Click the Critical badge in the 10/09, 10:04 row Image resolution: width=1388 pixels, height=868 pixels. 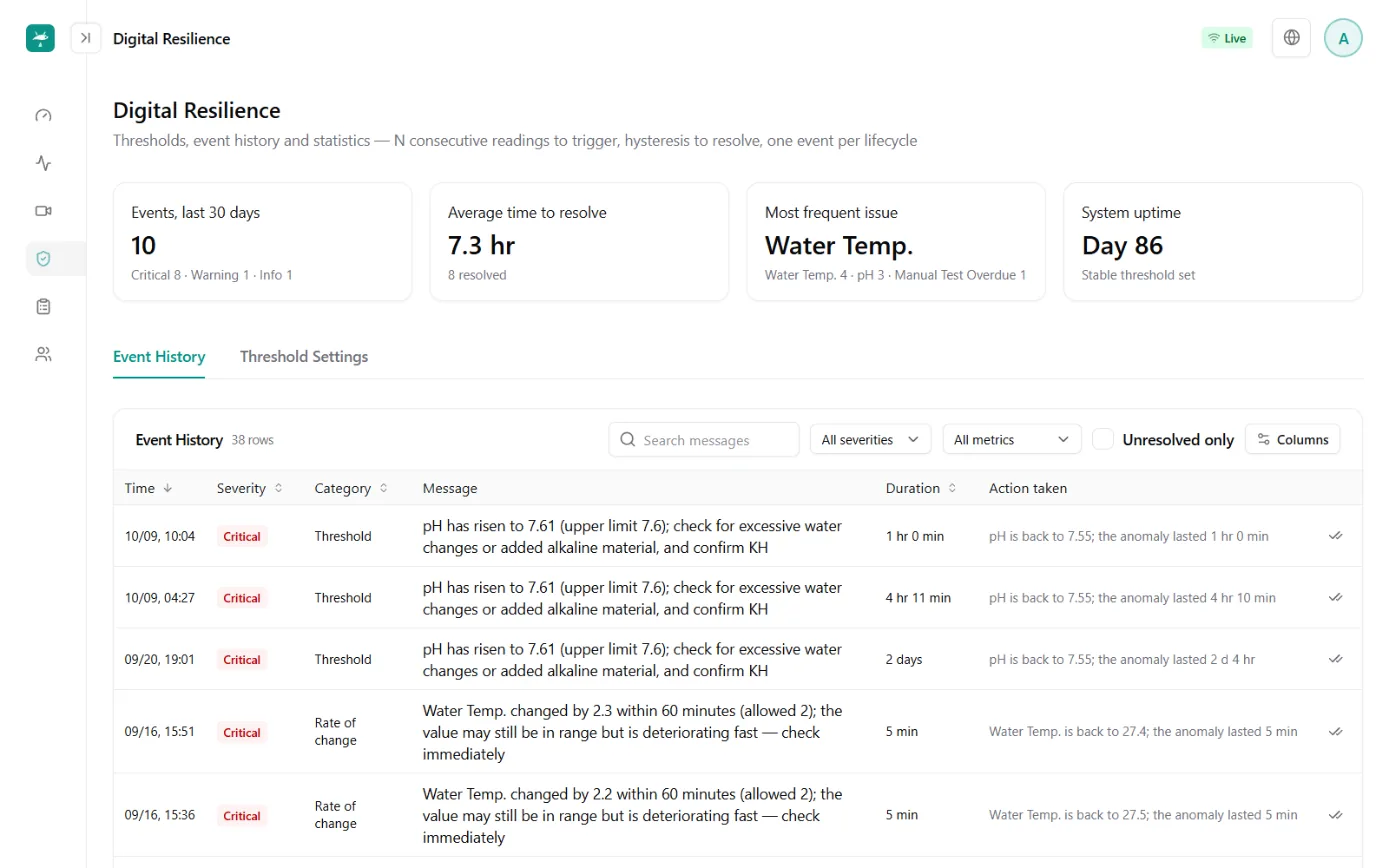click(242, 536)
